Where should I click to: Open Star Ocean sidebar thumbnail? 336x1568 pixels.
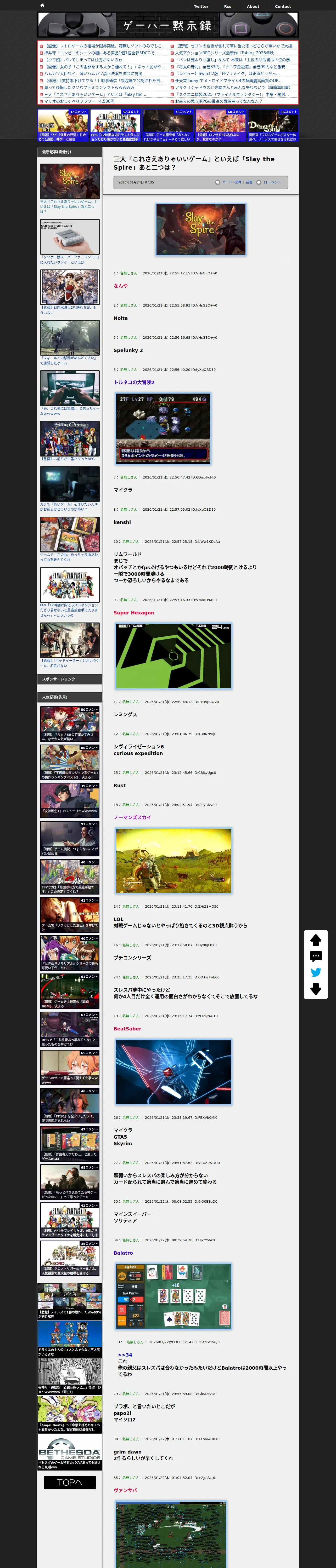point(70,438)
